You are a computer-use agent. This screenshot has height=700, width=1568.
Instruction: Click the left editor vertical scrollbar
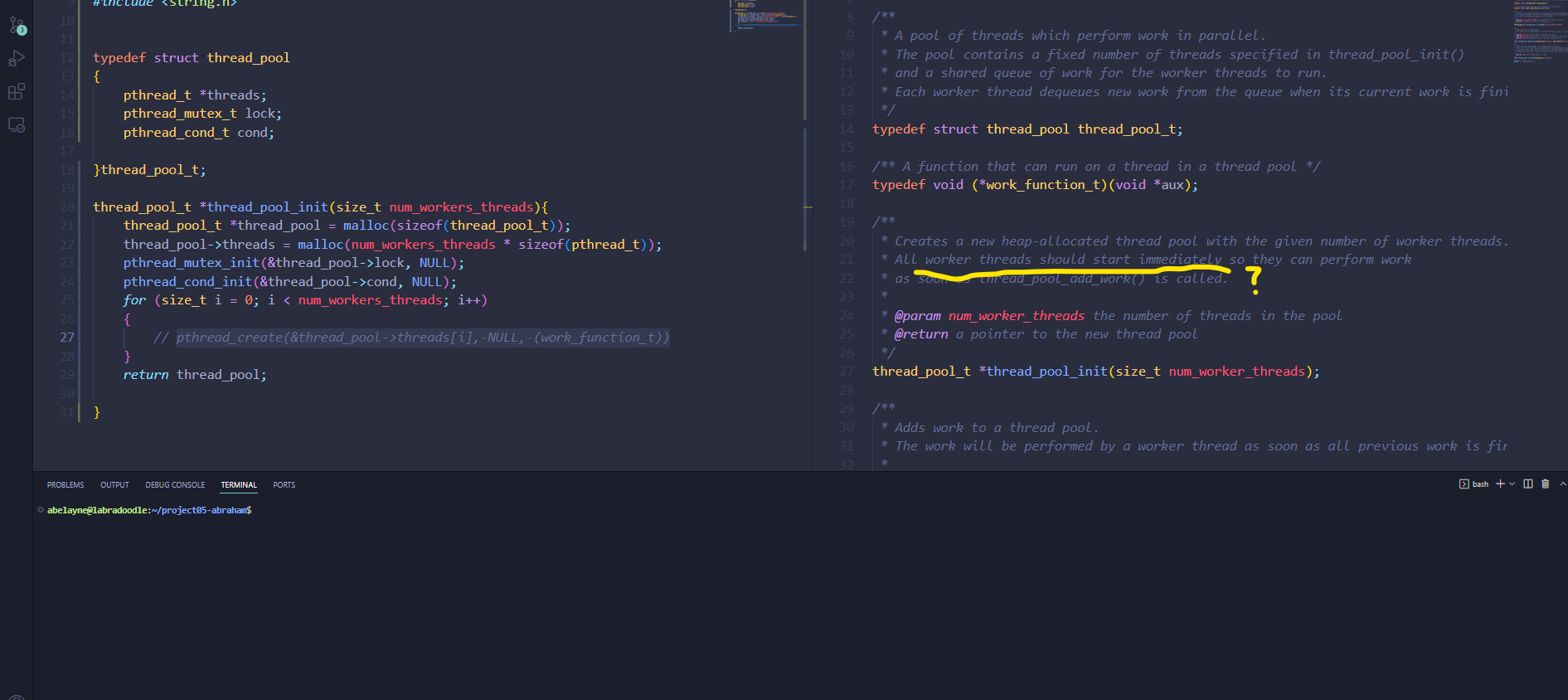click(805, 189)
